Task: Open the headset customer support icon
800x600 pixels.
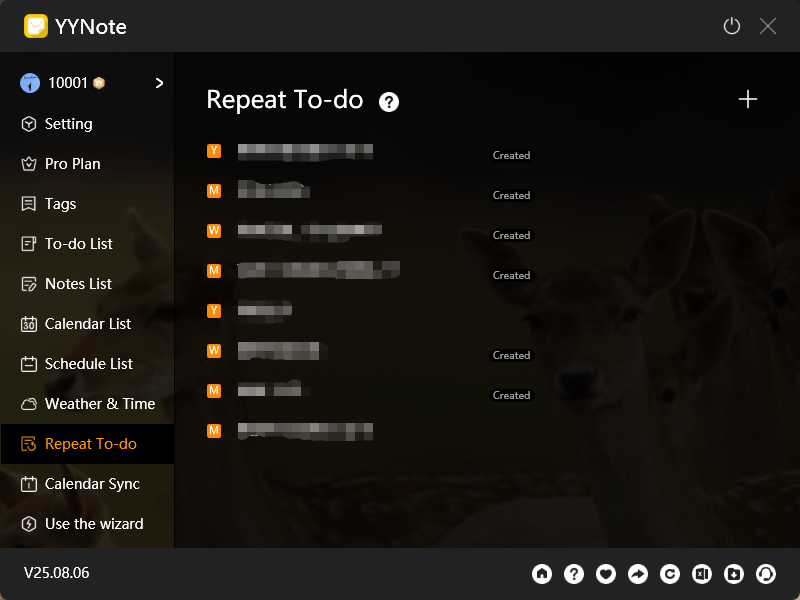Action: (x=766, y=574)
